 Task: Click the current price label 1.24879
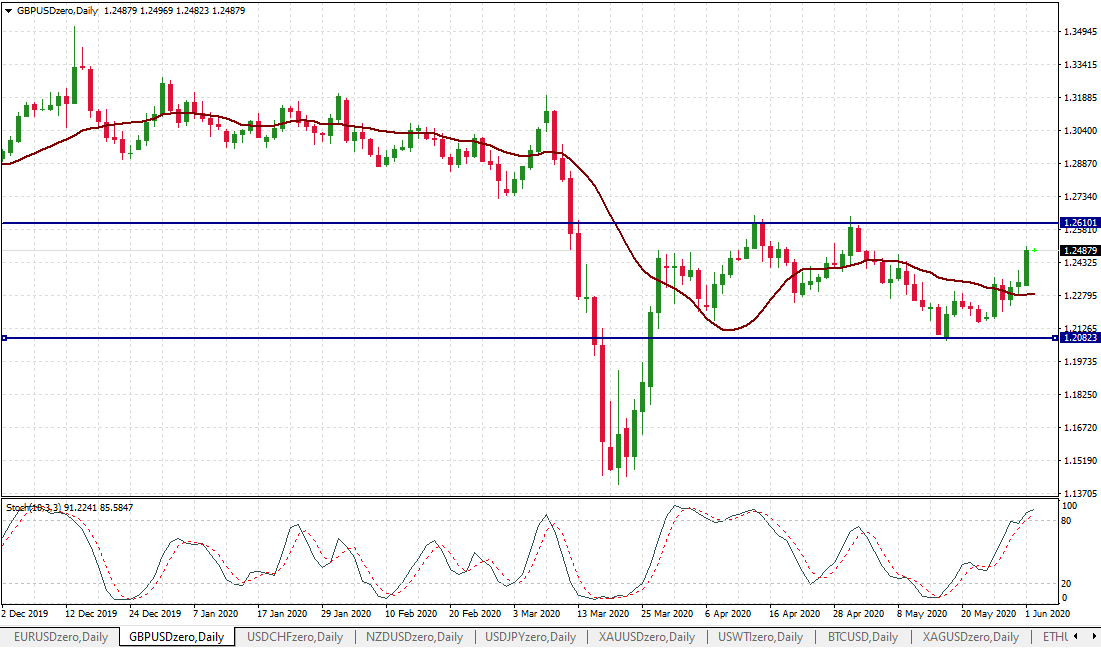1080,250
